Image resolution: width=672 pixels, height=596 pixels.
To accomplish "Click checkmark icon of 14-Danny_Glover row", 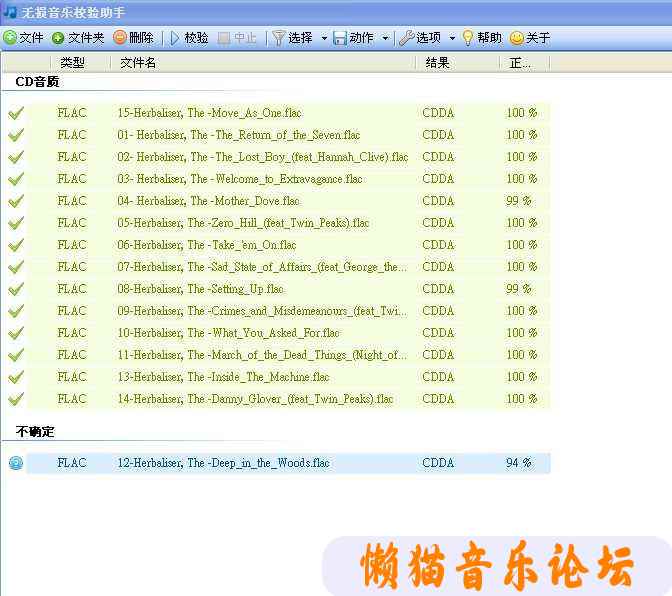I will coord(16,399).
